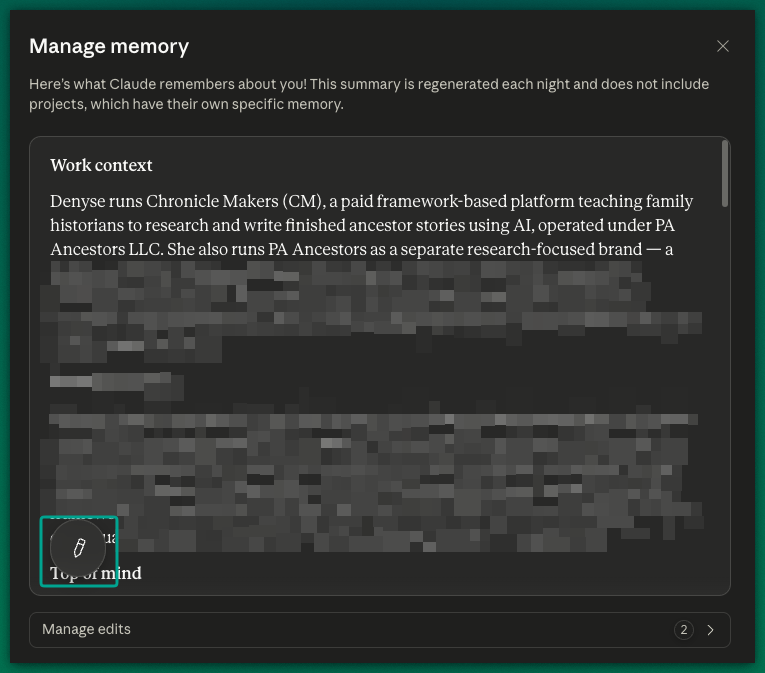Click the 'Here's what Claude remembers' description

point(369,94)
